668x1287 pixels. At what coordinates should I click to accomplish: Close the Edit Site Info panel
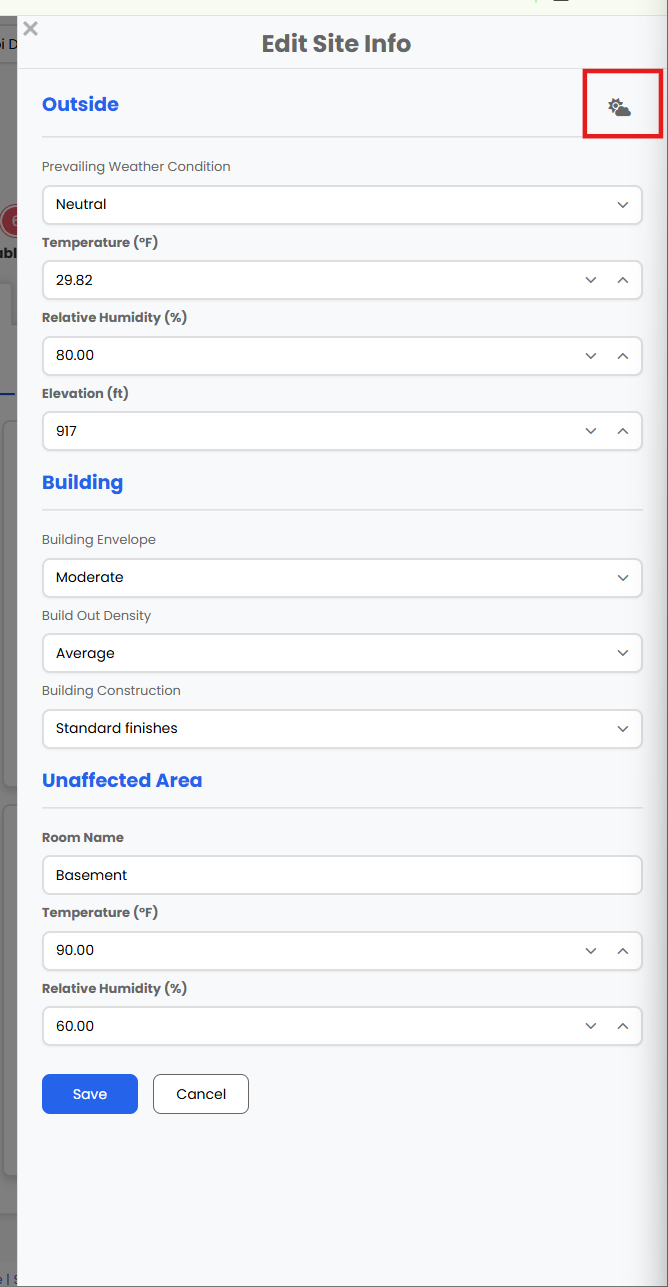pyautogui.click(x=30, y=29)
